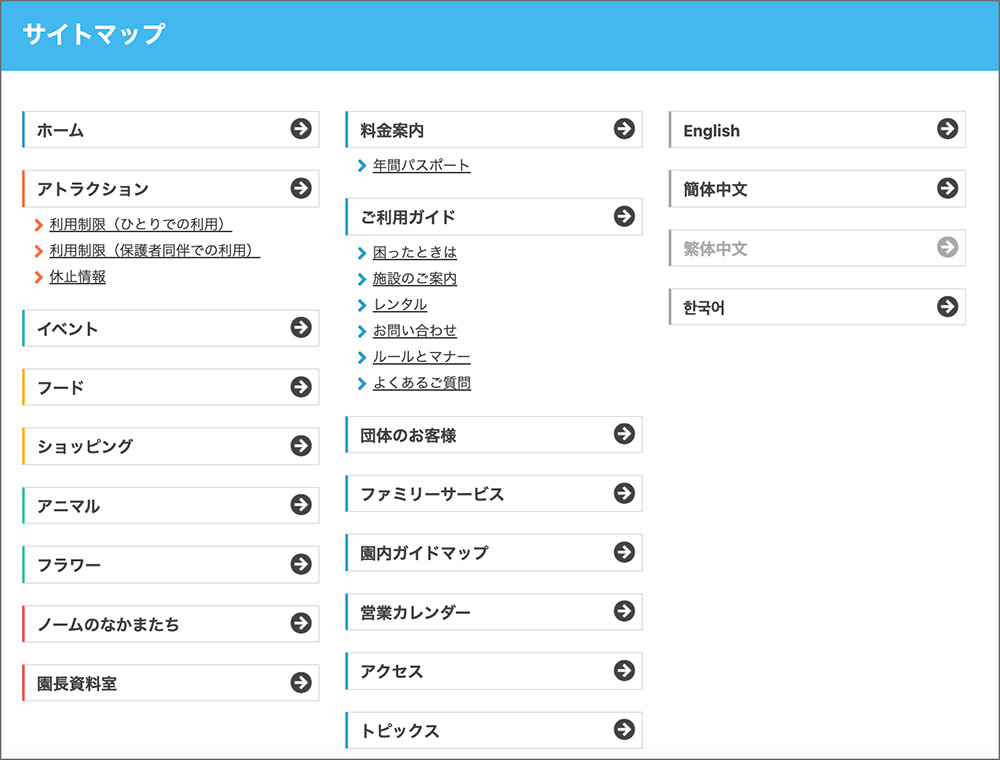Open the 利用制限（ひとりでの利用） link
1000x760 pixels.
point(141,224)
